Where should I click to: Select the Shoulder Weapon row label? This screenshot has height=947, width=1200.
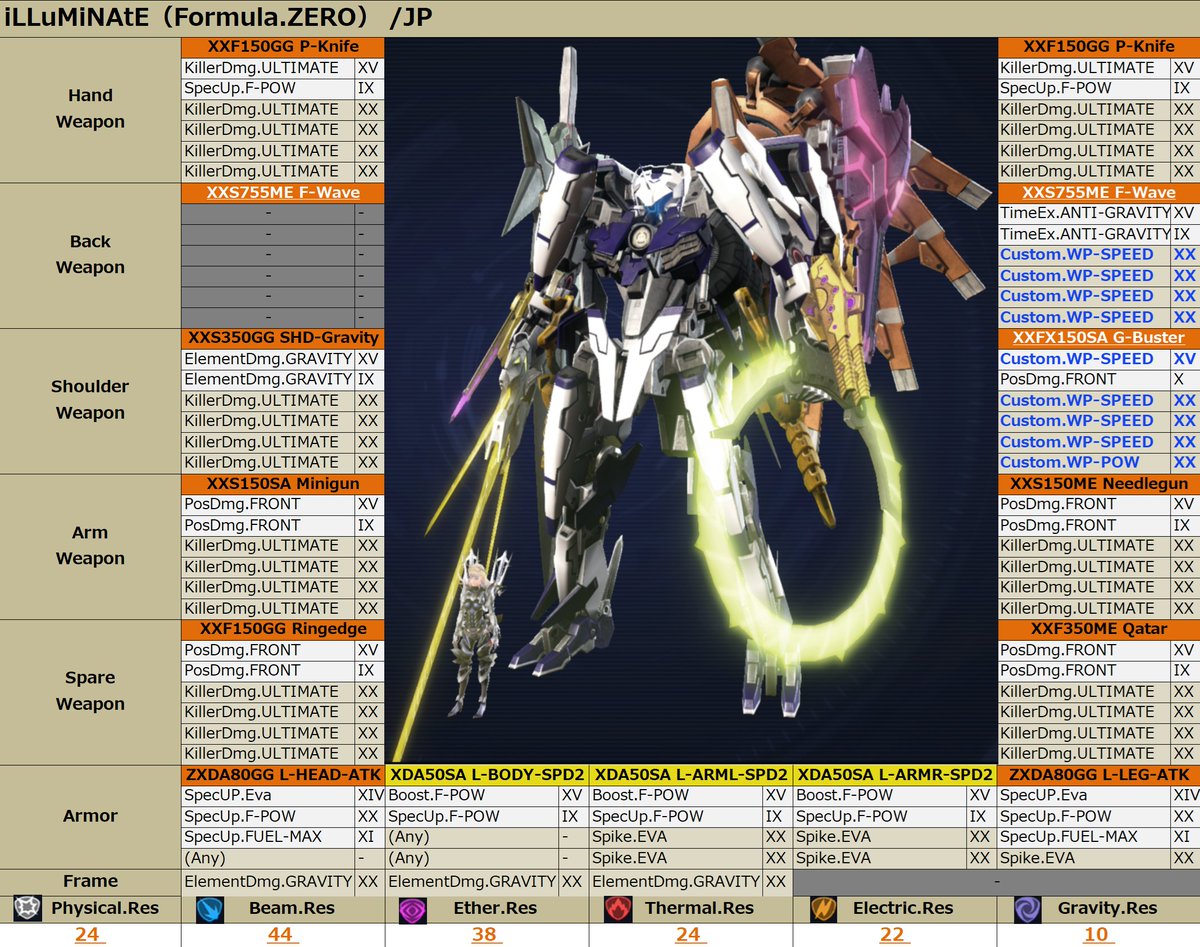90,400
